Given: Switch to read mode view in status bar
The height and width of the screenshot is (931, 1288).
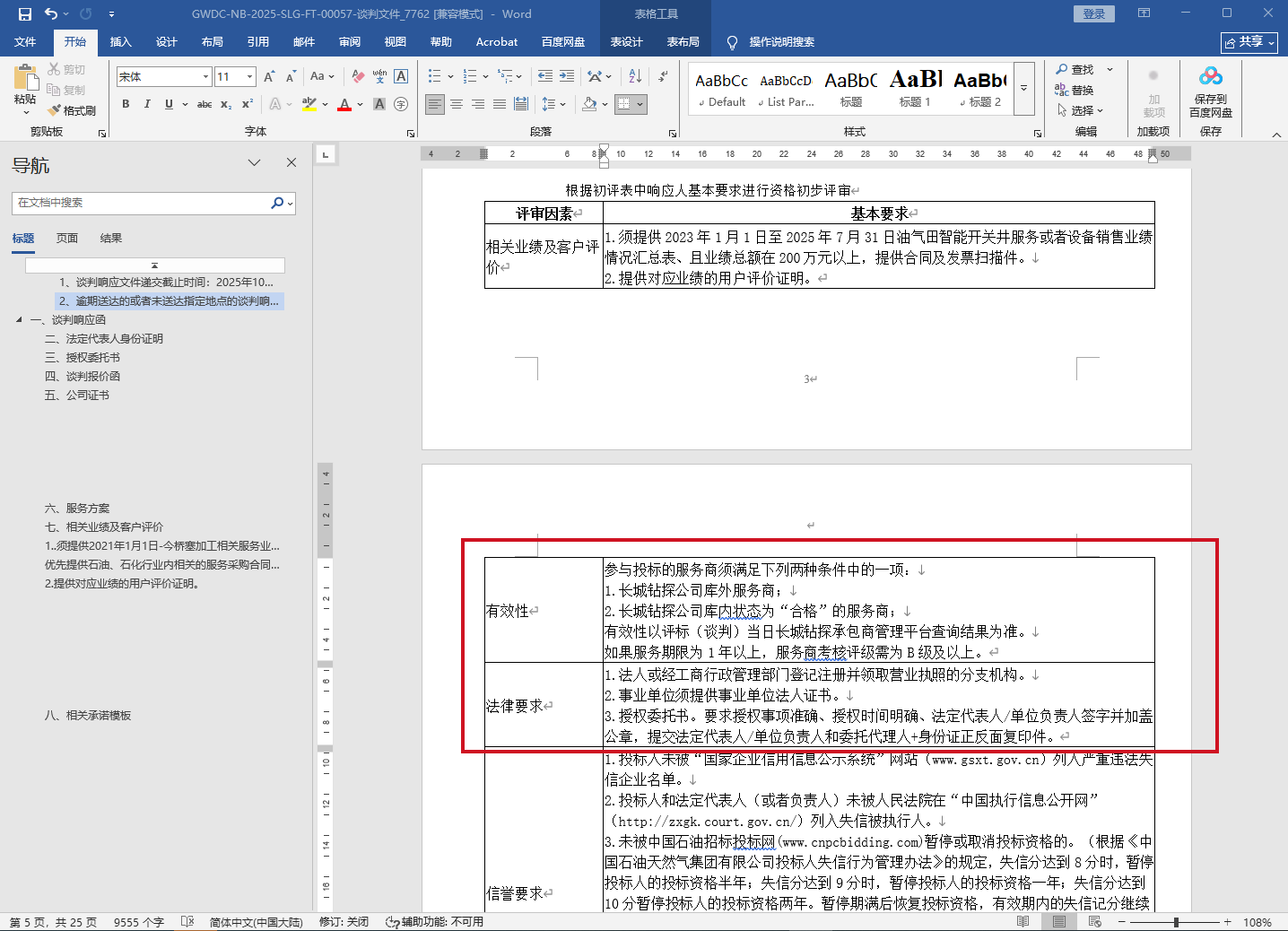Looking at the screenshot, I should [1023, 922].
